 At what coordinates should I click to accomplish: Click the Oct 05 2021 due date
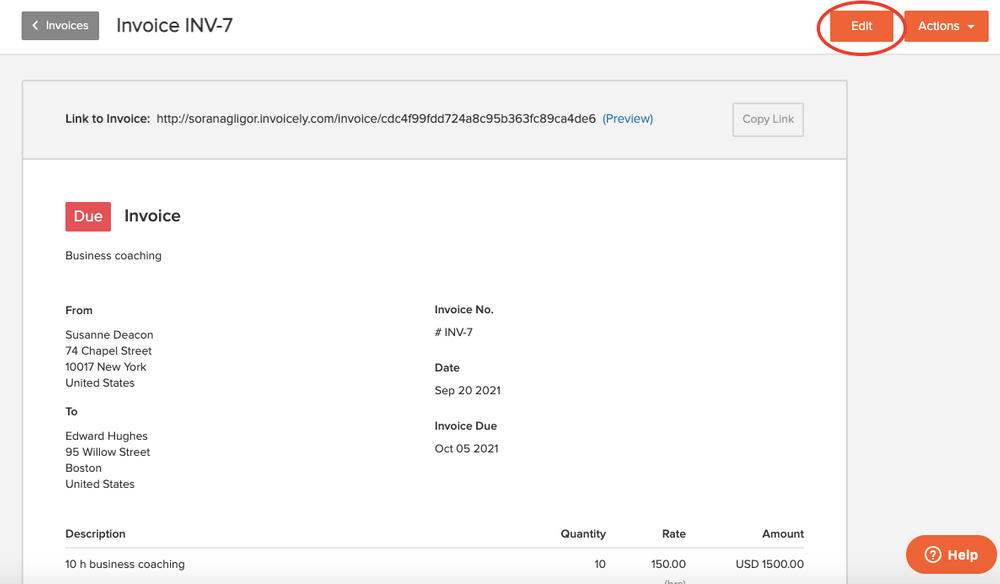point(466,448)
